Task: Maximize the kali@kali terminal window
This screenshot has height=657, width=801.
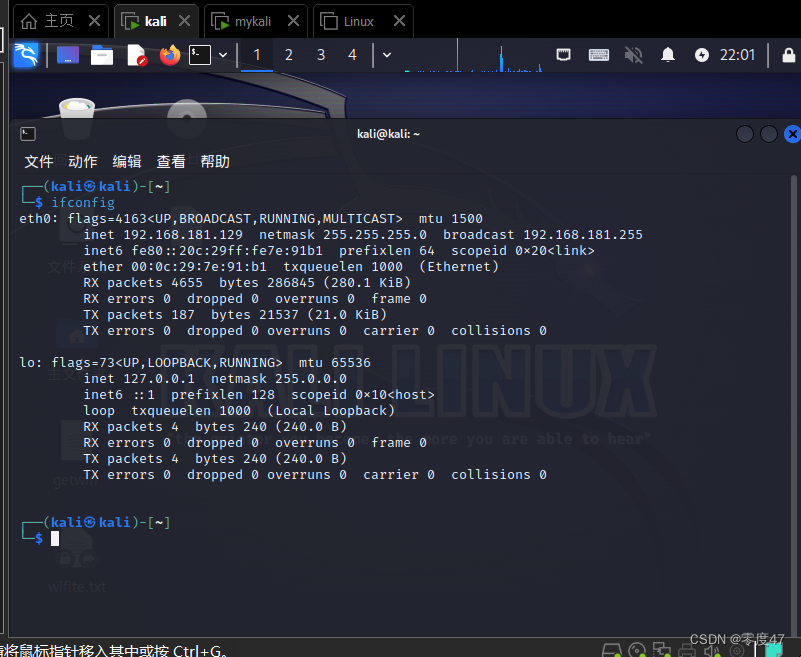Action: pyautogui.click(x=768, y=134)
